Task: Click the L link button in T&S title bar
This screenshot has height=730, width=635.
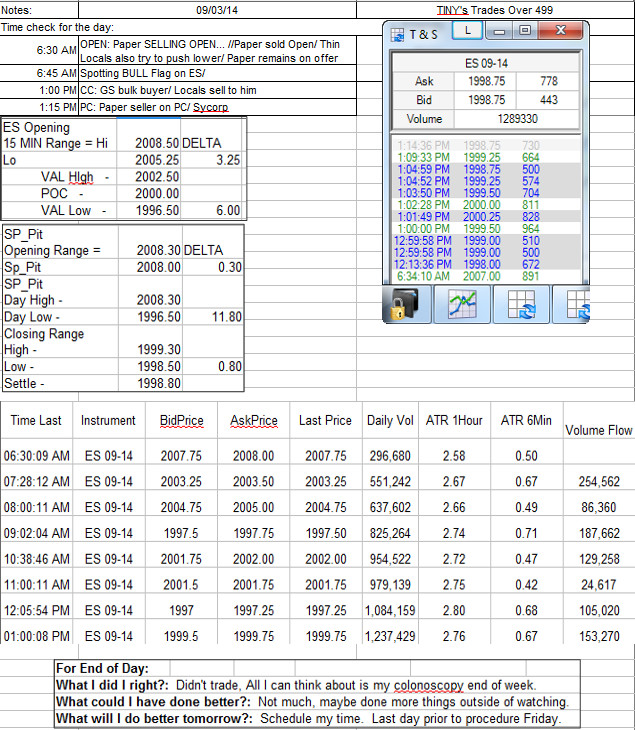Action: 467,32
